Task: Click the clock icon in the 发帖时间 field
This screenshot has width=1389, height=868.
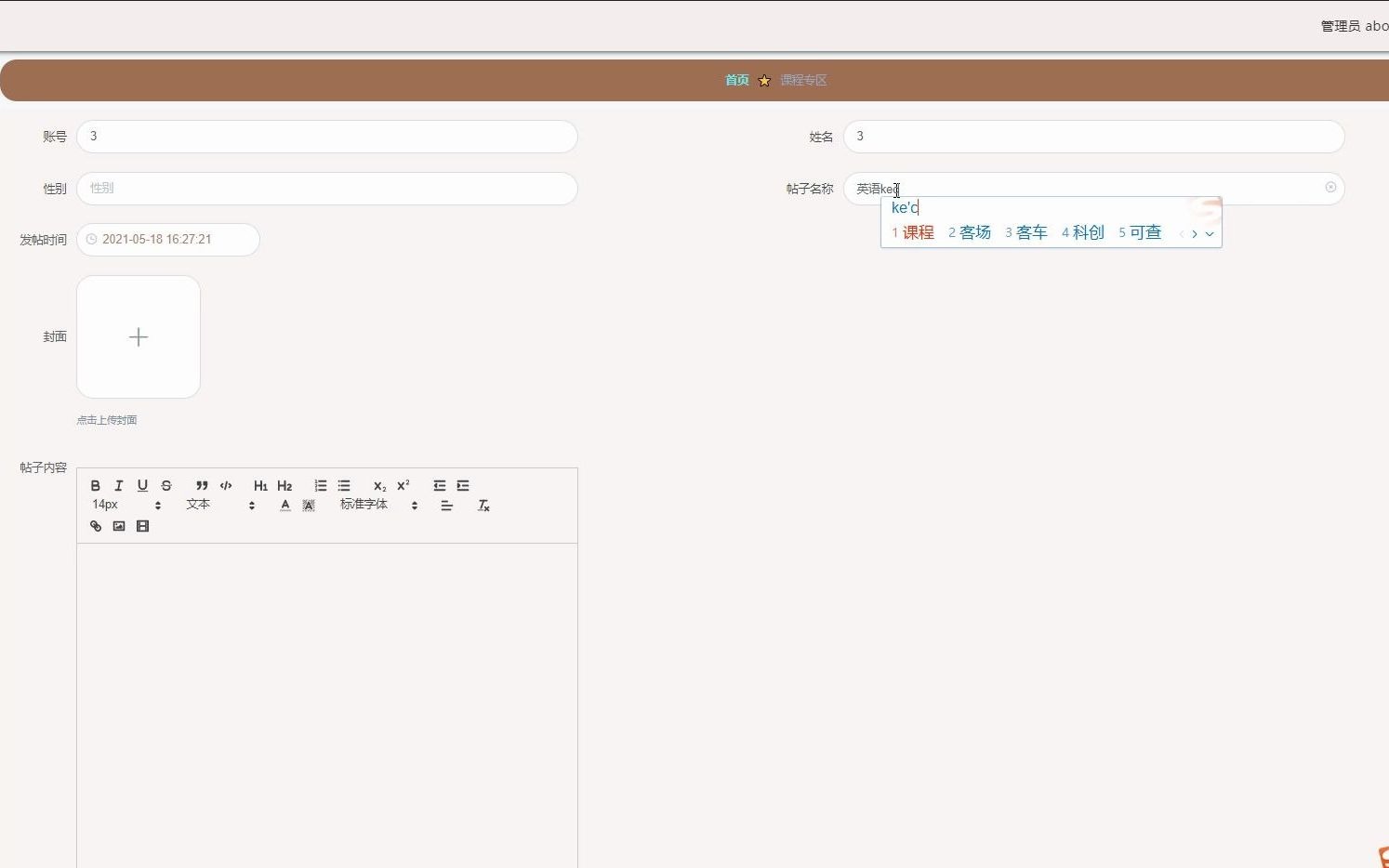Action: [x=91, y=239]
